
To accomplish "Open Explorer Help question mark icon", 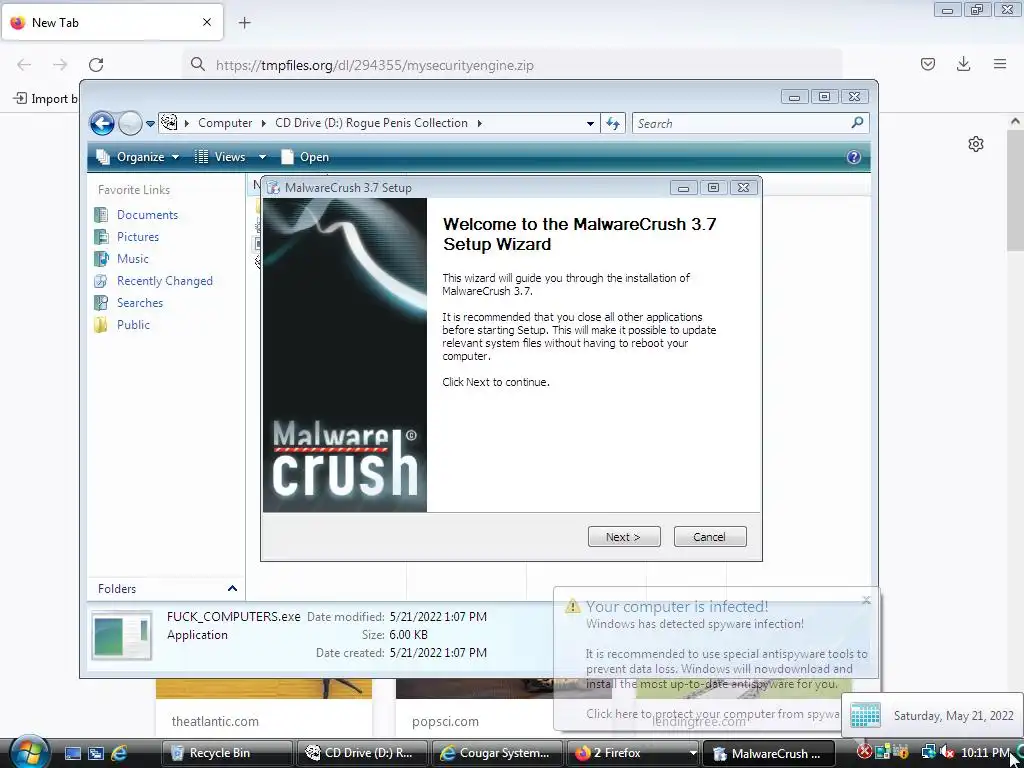I will tap(854, 157).
